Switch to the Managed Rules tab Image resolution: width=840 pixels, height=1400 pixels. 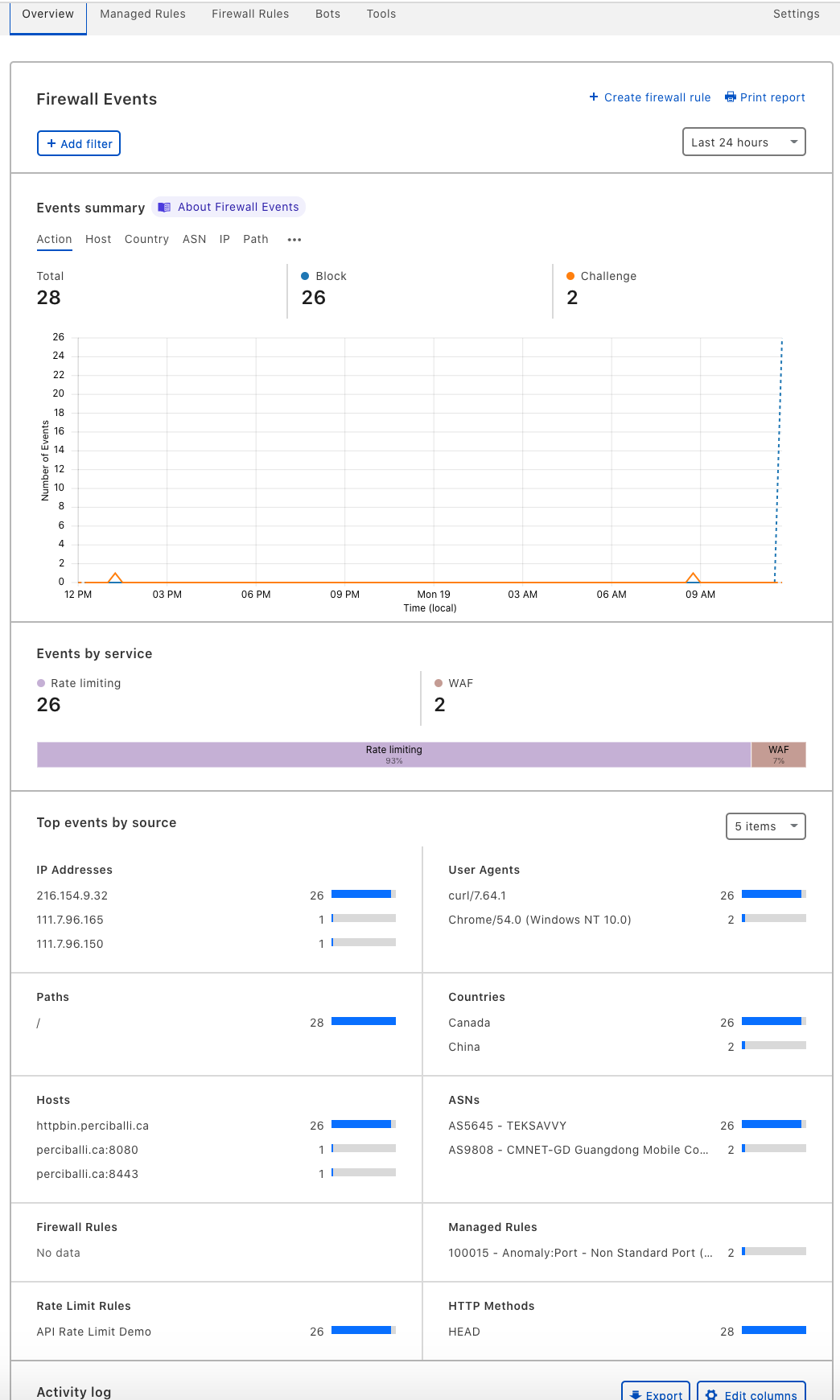pyautogui.click(x=142, y=14)
